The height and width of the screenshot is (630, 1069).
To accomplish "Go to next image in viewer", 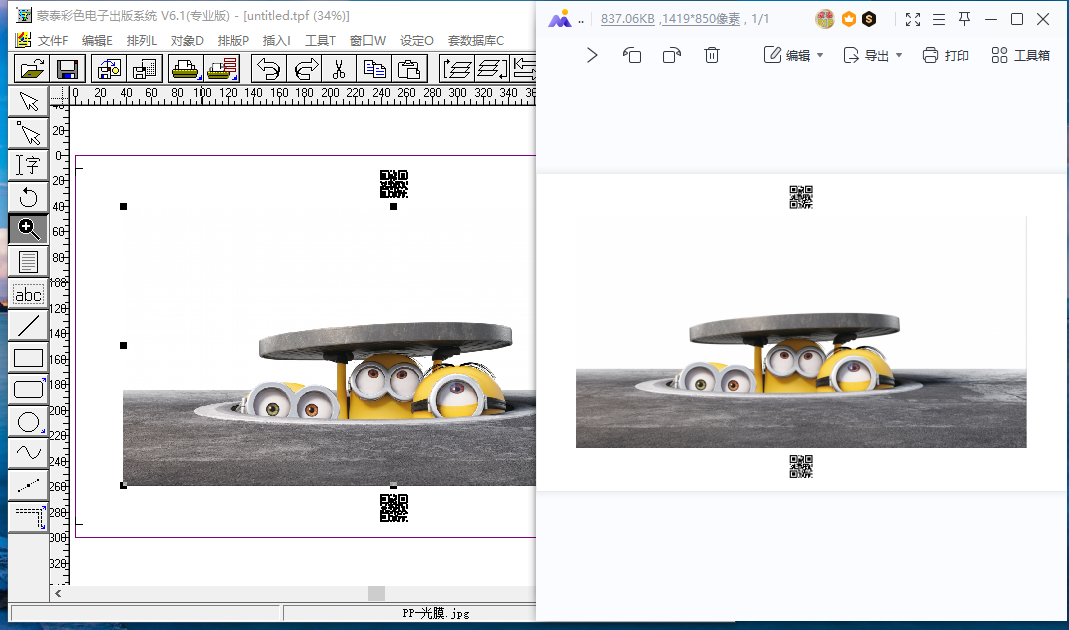I will pyautogui.click(x=592, y=55).
